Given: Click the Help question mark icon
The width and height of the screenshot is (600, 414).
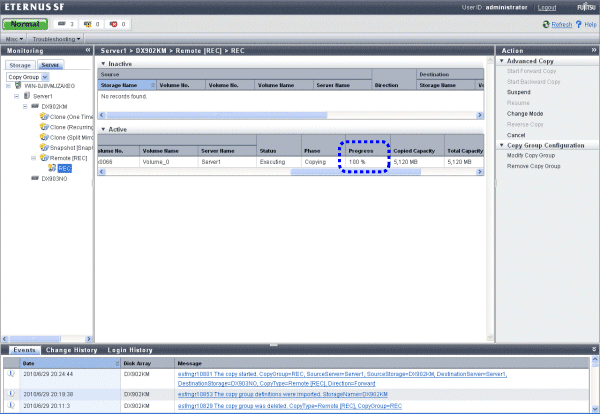Looking at the screenshot, I should [579, 24].
